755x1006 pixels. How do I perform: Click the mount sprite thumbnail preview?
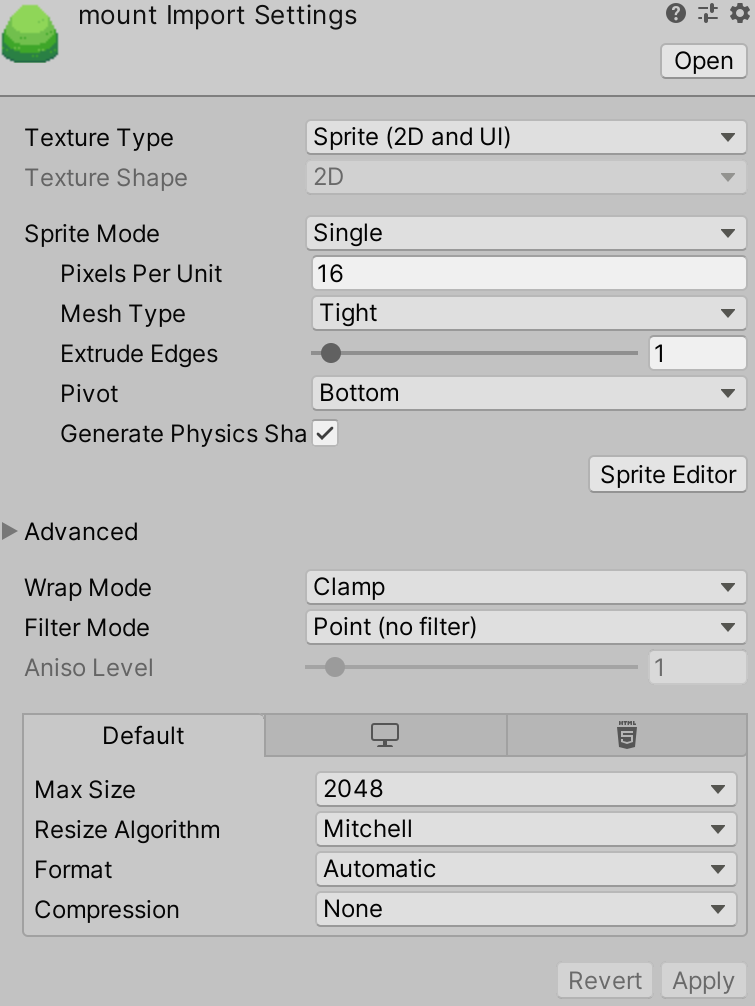click(x=30, y=34)
